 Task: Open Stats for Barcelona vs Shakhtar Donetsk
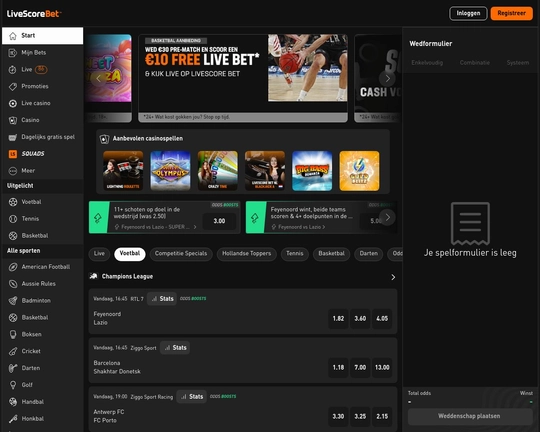175,348
